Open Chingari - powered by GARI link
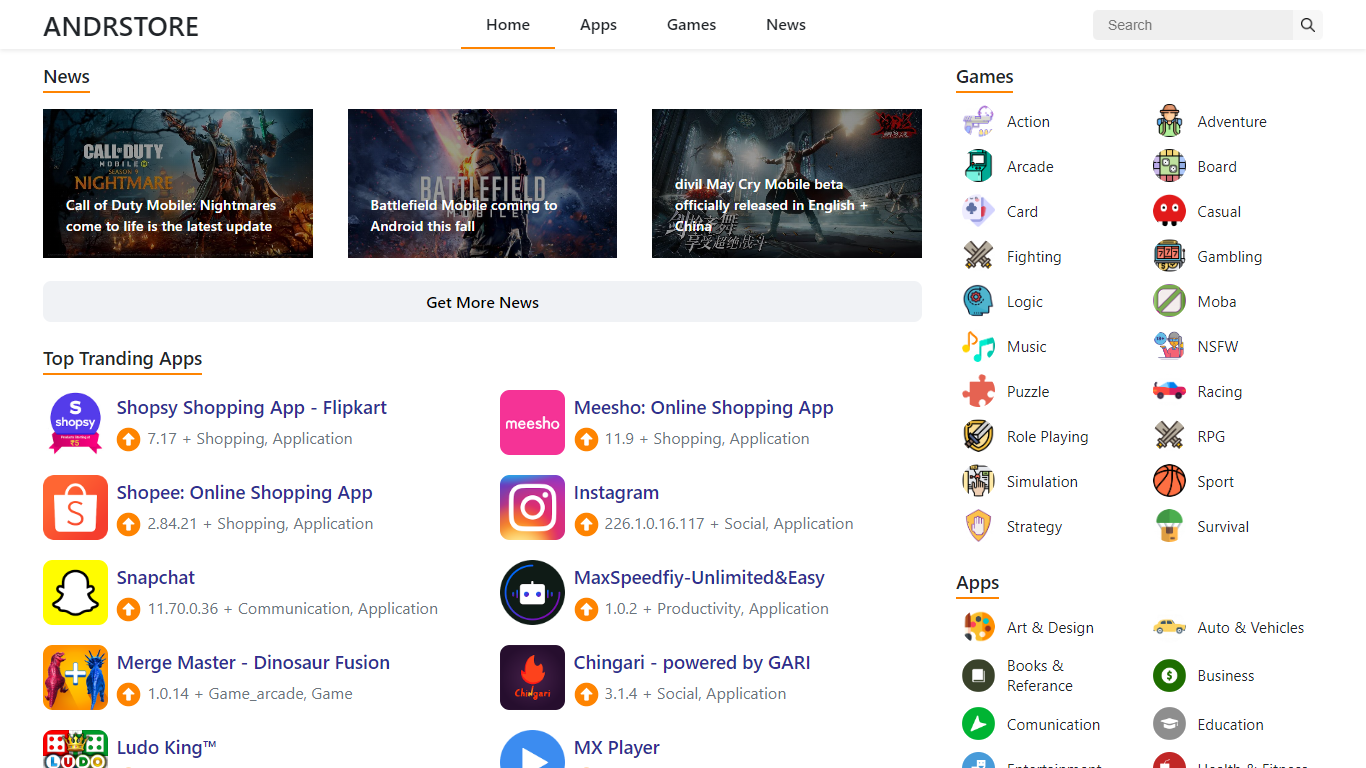The height and width of the screenshot is (768, 1366). click(x=692, y=662)
